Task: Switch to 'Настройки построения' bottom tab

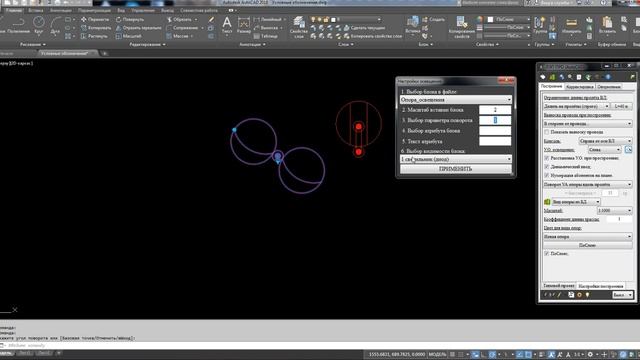Action: 600,286
